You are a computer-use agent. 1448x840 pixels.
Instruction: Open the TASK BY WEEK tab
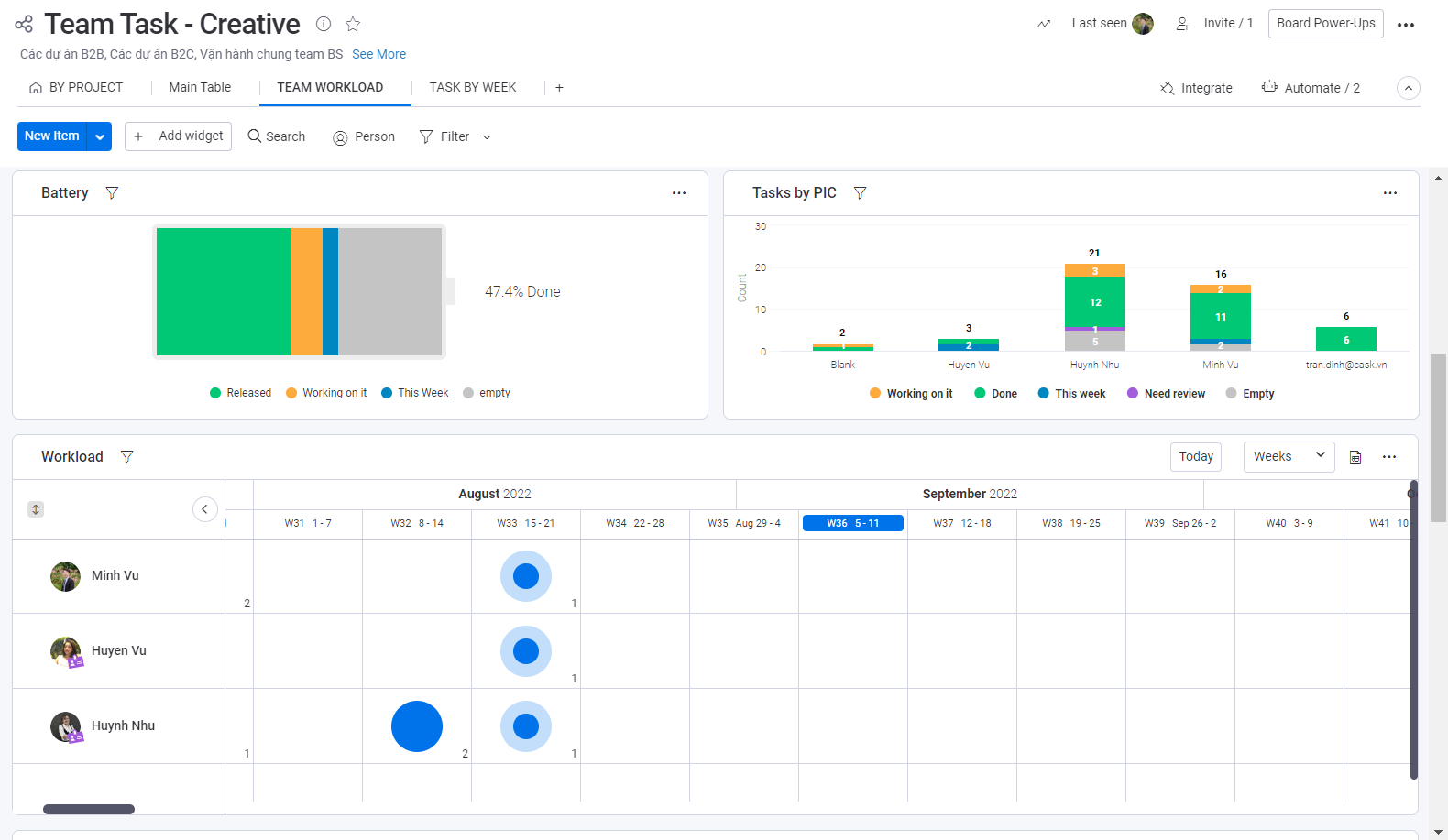[472, 87]
